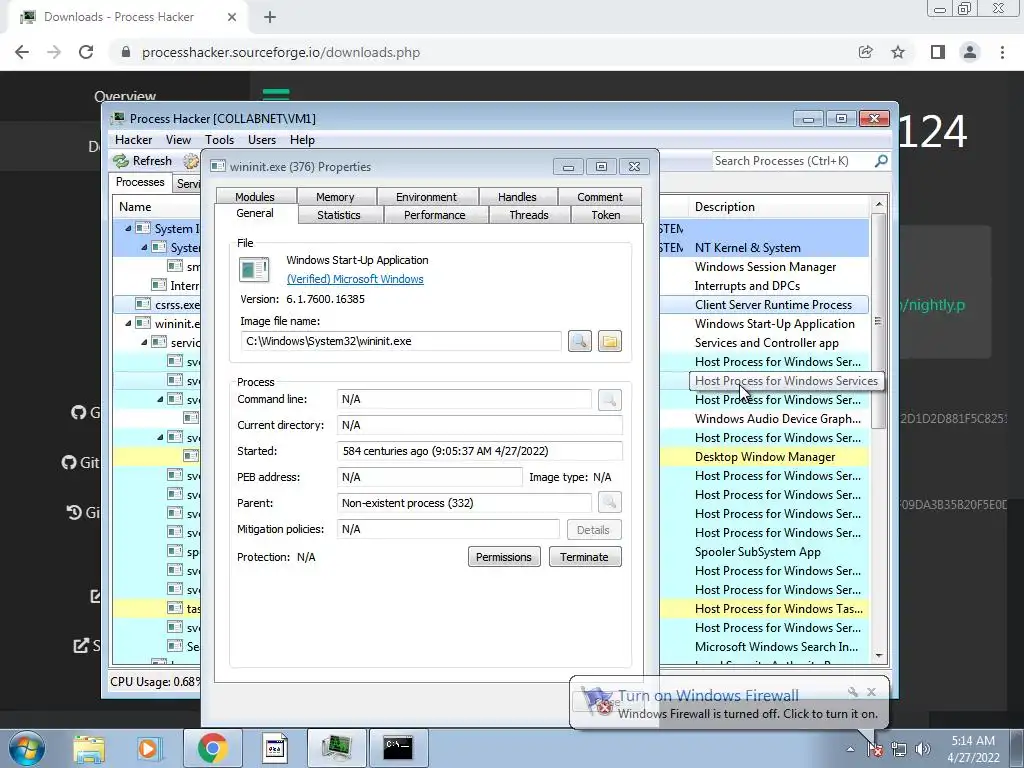Open the Windows Start menu
1024x768 pixels.
(x=27, y=748)
